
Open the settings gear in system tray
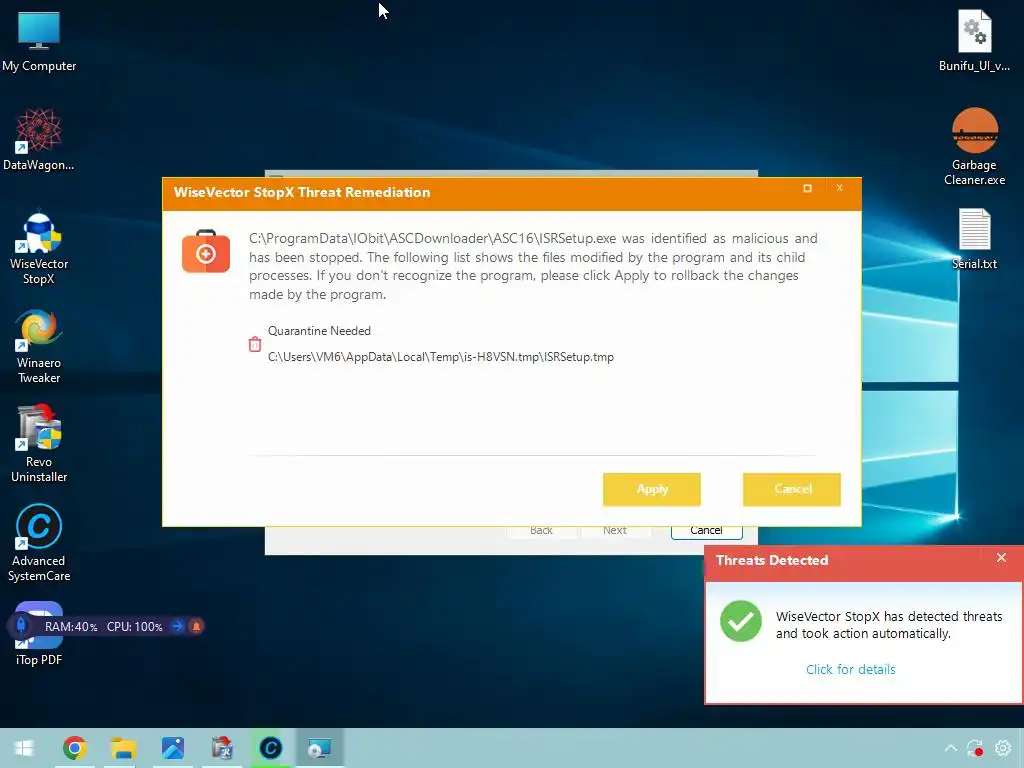click(x=1002, y=748)
